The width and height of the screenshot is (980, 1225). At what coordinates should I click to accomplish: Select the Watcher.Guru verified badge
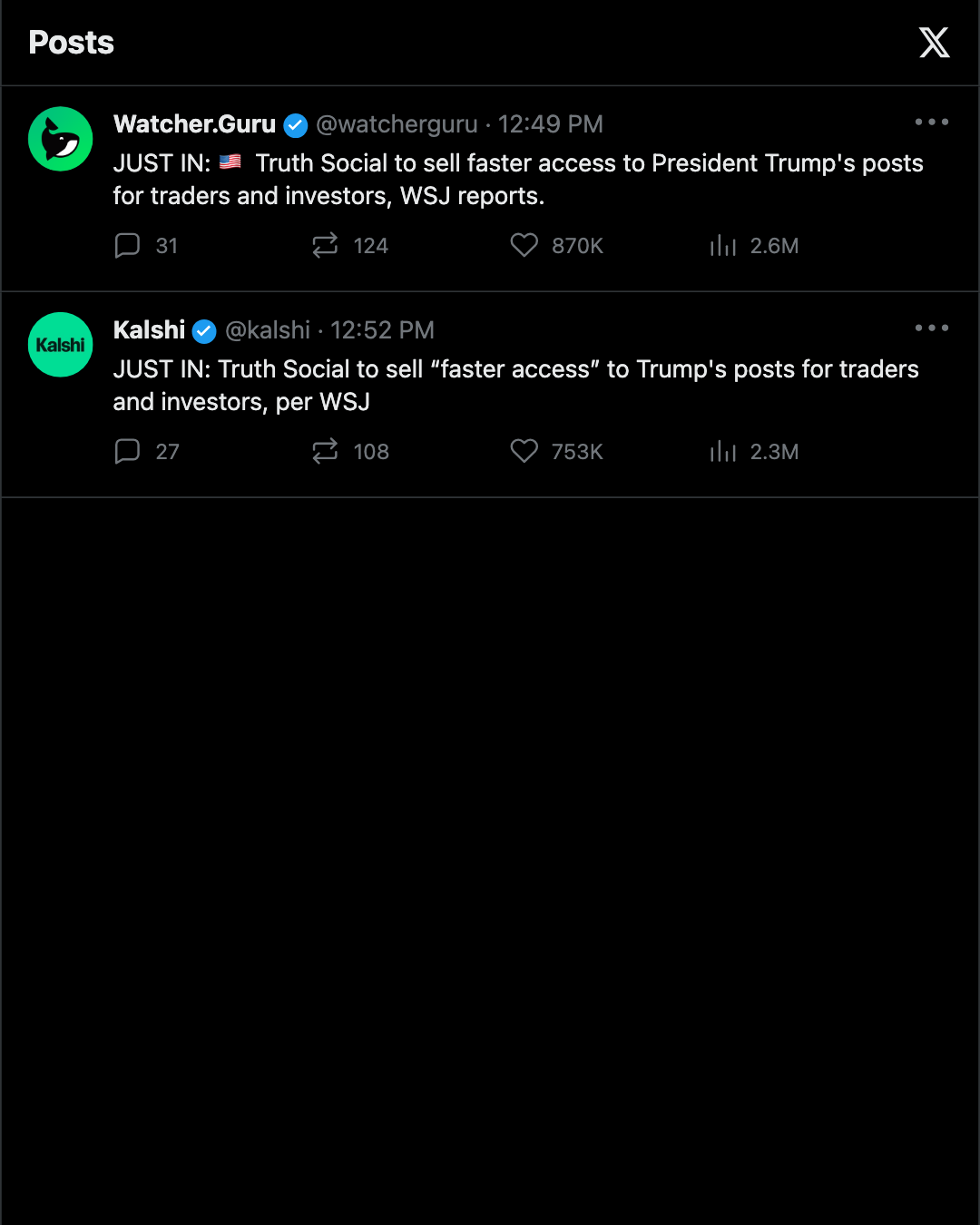[x=296, y=125]
